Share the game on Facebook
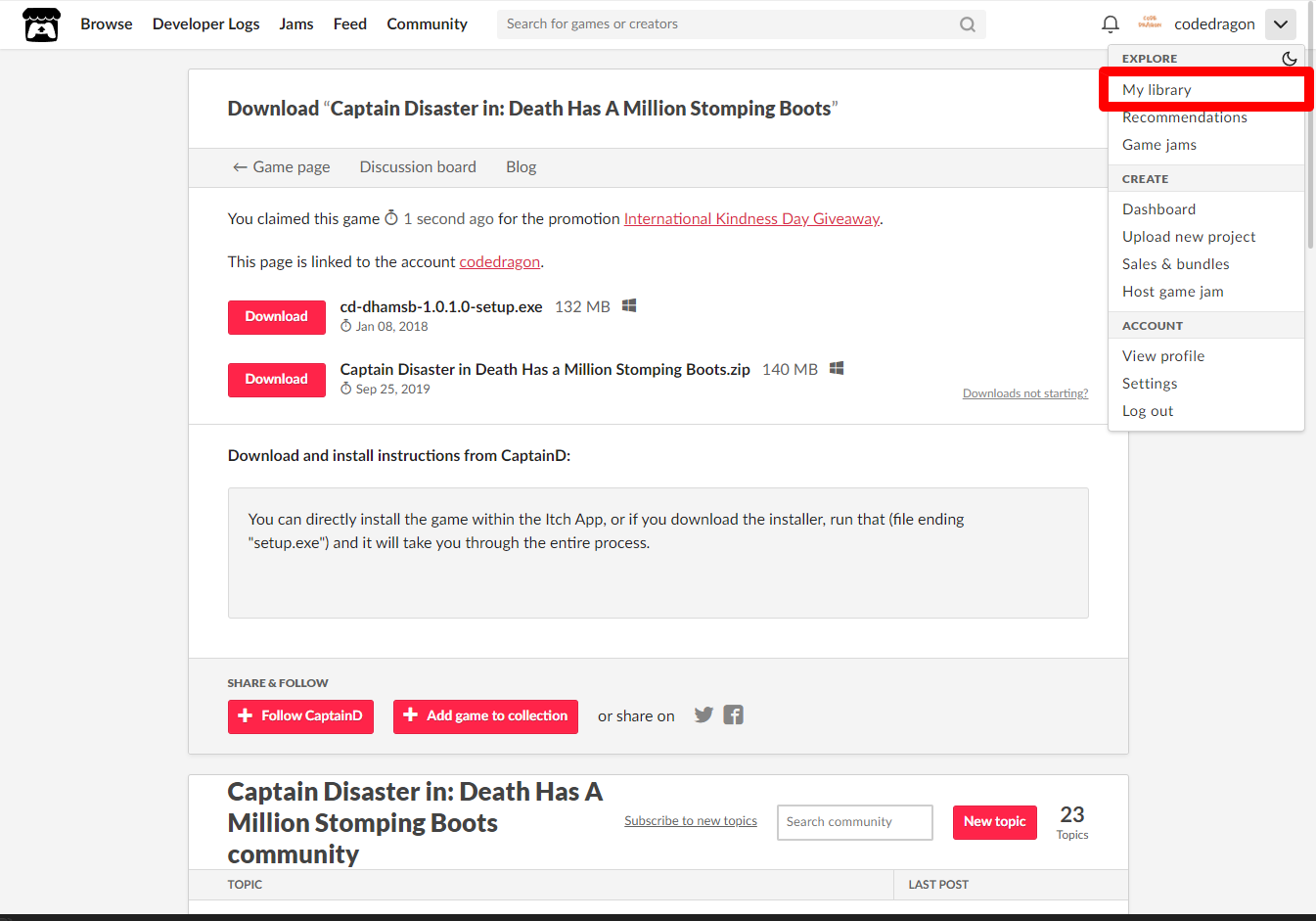The image size is (1316, 921). click(734, 715)
